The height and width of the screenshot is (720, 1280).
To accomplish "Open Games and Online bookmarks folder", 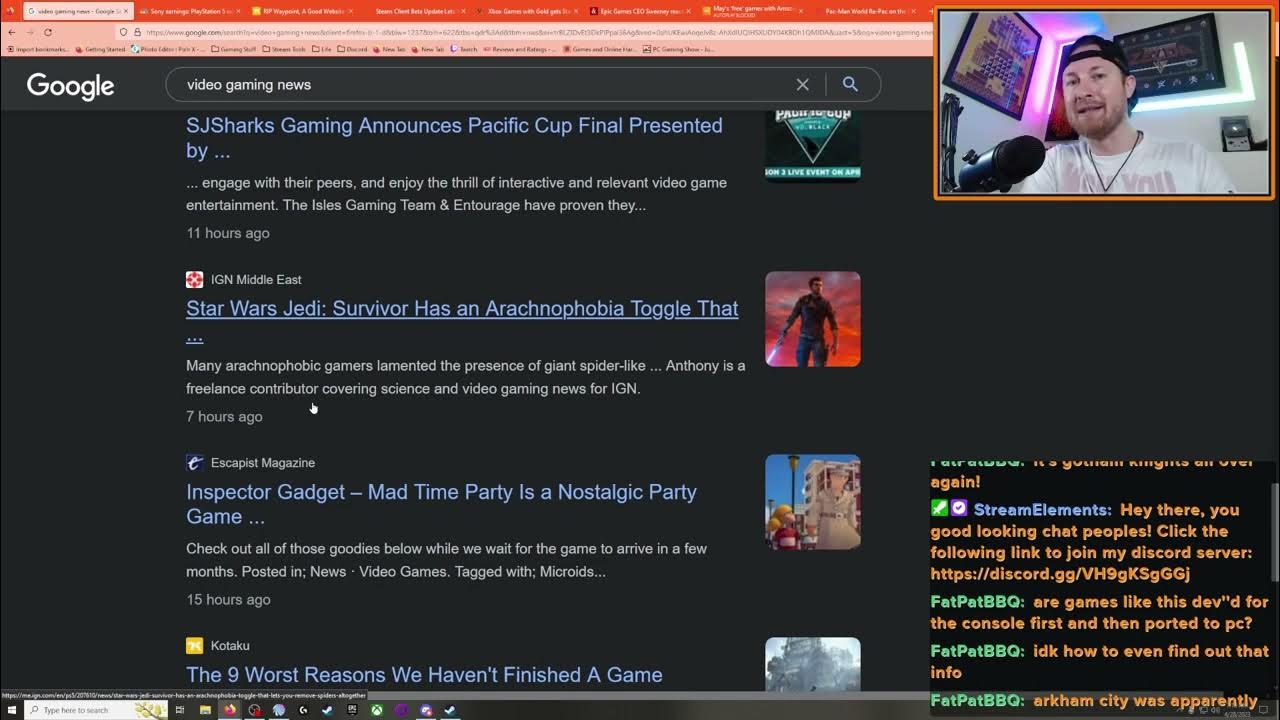I will click(x=598, y=49).
